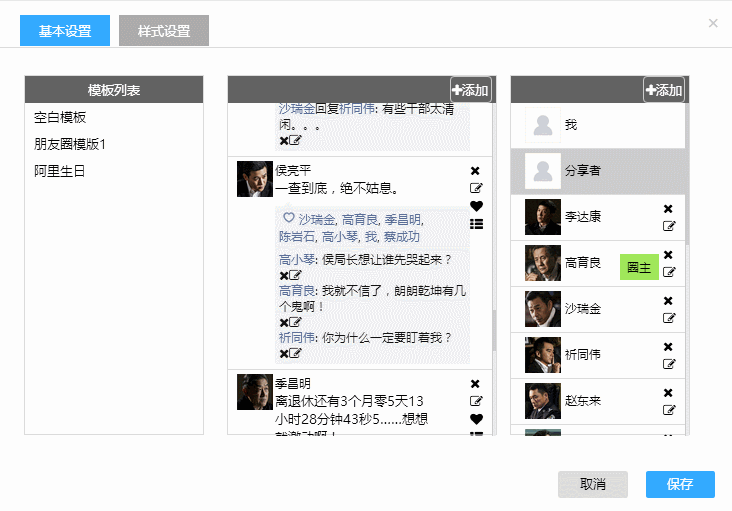Click the 模板列表 header

coord(114,90)
